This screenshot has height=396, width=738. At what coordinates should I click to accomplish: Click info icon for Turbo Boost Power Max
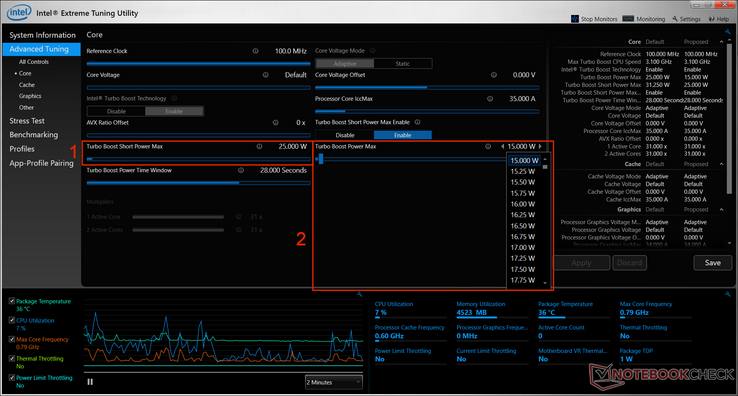pos(488,146)
